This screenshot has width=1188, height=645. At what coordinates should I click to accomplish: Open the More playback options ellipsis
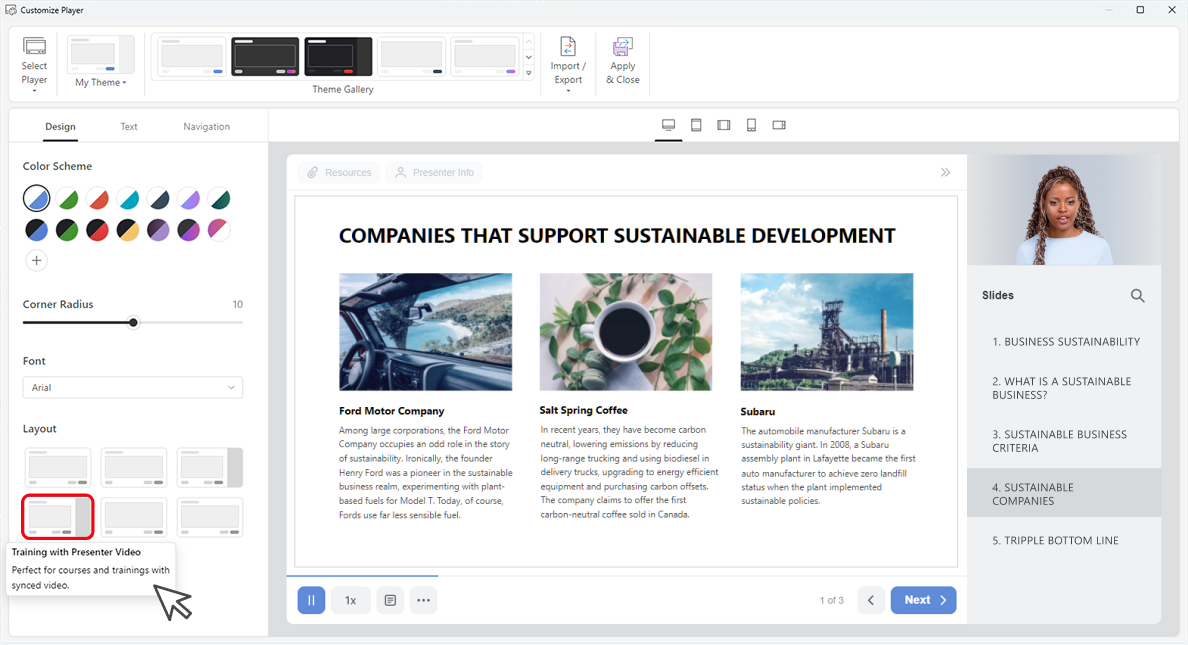[x=423, y=600]
